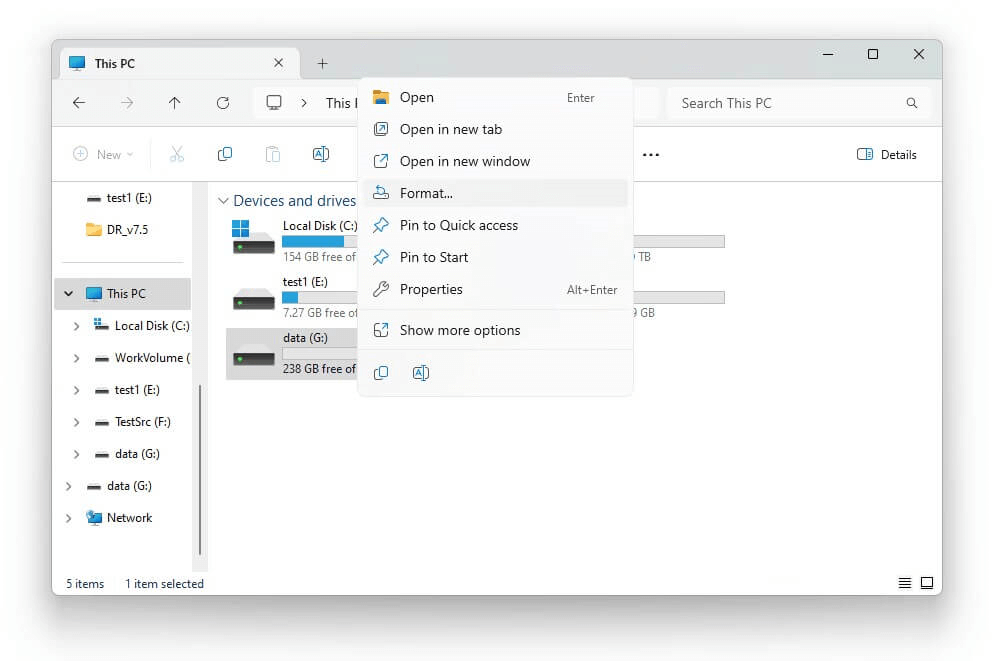Switch to large icons view in status bar

coord(926,583)
